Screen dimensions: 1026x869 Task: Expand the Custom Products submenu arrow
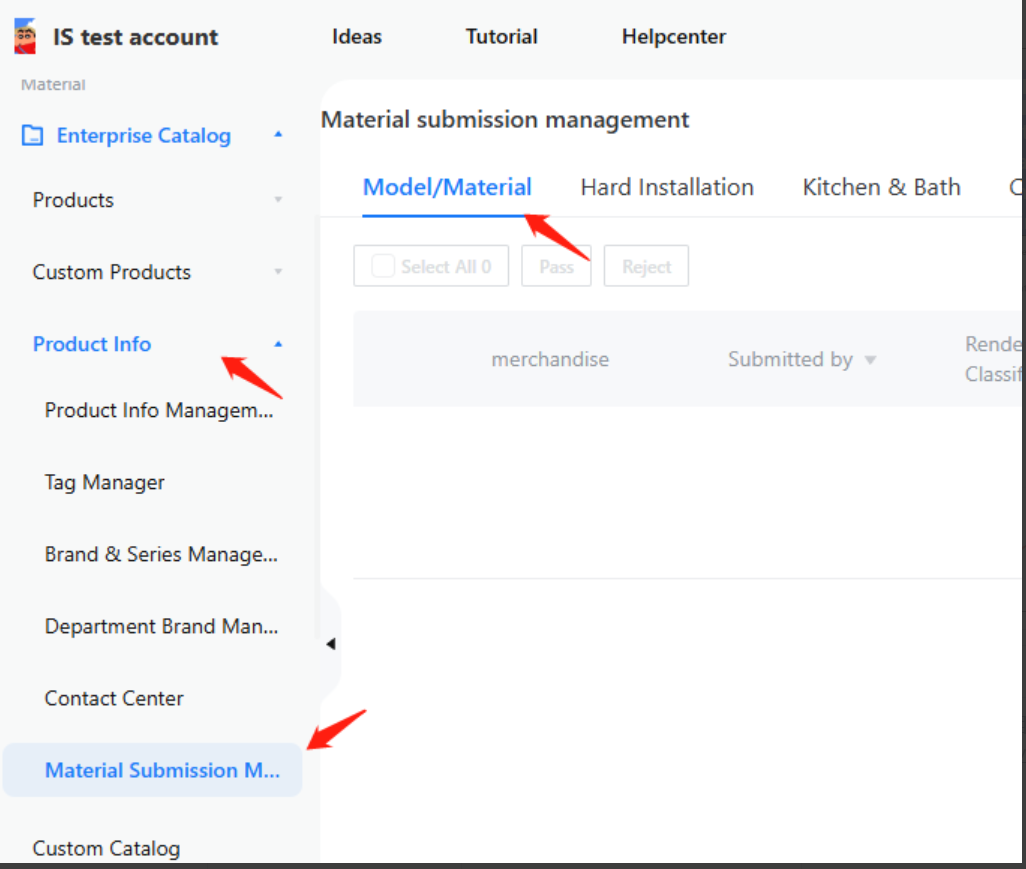pyautogui.click(x=278, y=272)
